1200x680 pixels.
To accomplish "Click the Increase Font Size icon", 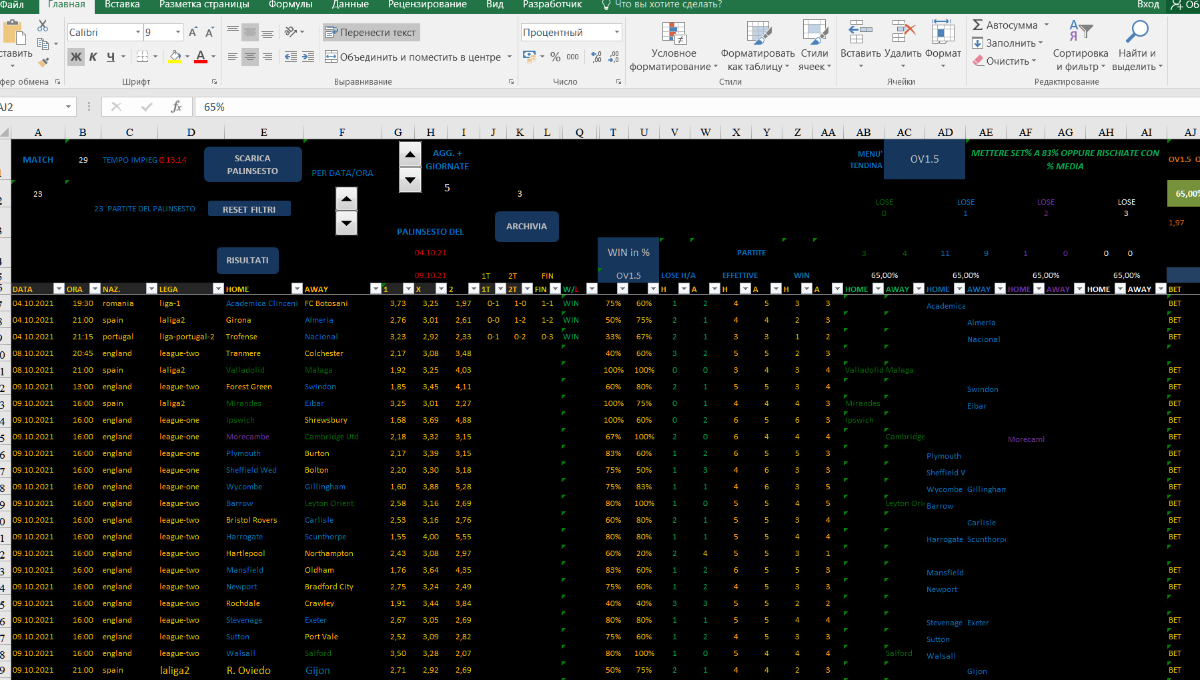I will click(x=192, y=32).
